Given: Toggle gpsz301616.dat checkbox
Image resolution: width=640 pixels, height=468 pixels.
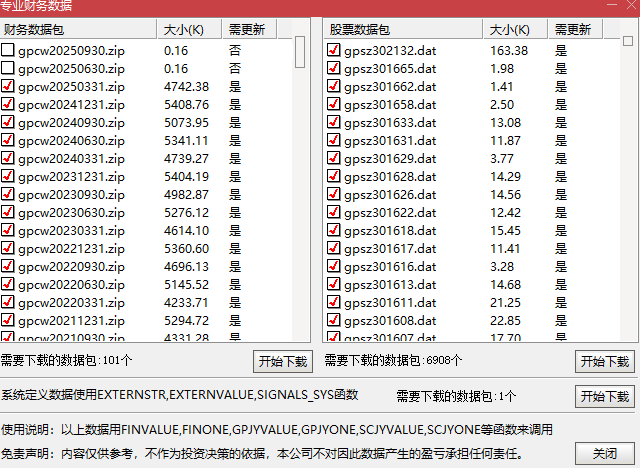Looking at the screenshot, I should [333, 266].
